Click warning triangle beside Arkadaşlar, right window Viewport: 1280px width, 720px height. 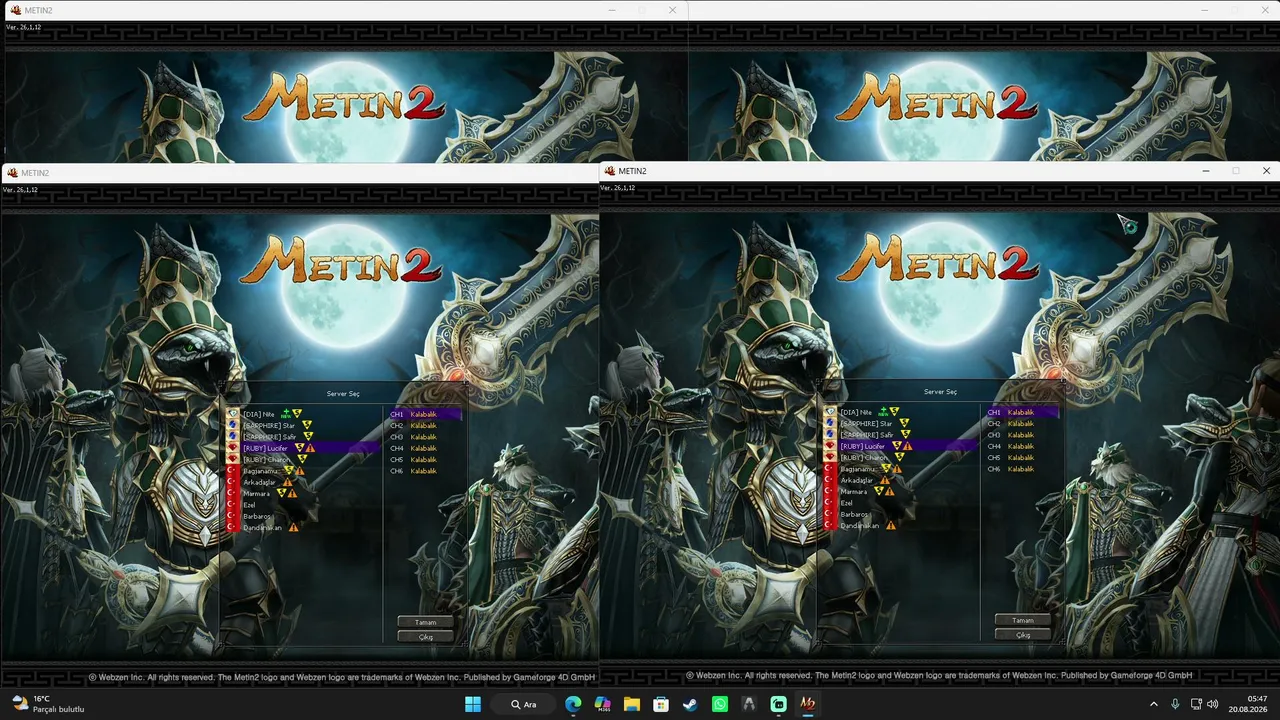pyautogui.click(x=885, y=480)
